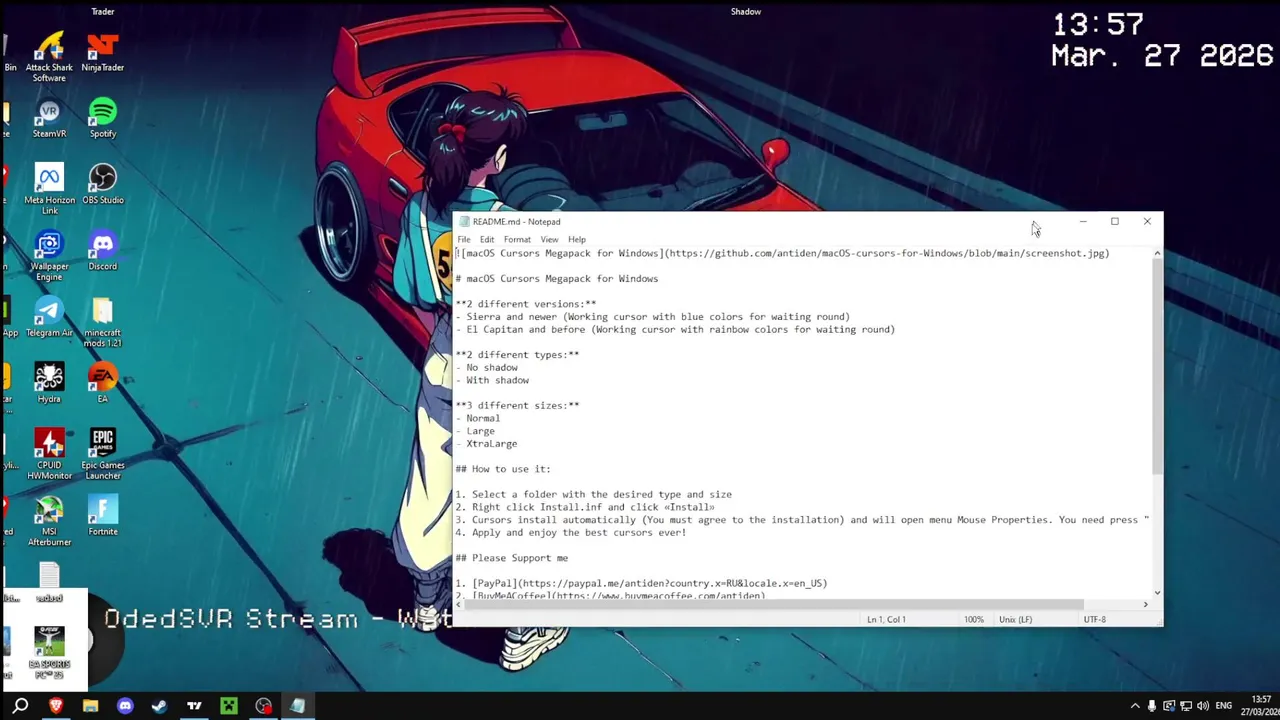This screenshot has width=1280, height=720.
Task: Click the Notepad horizontal scrollbar thumb
Action: [x=774, y=605]
